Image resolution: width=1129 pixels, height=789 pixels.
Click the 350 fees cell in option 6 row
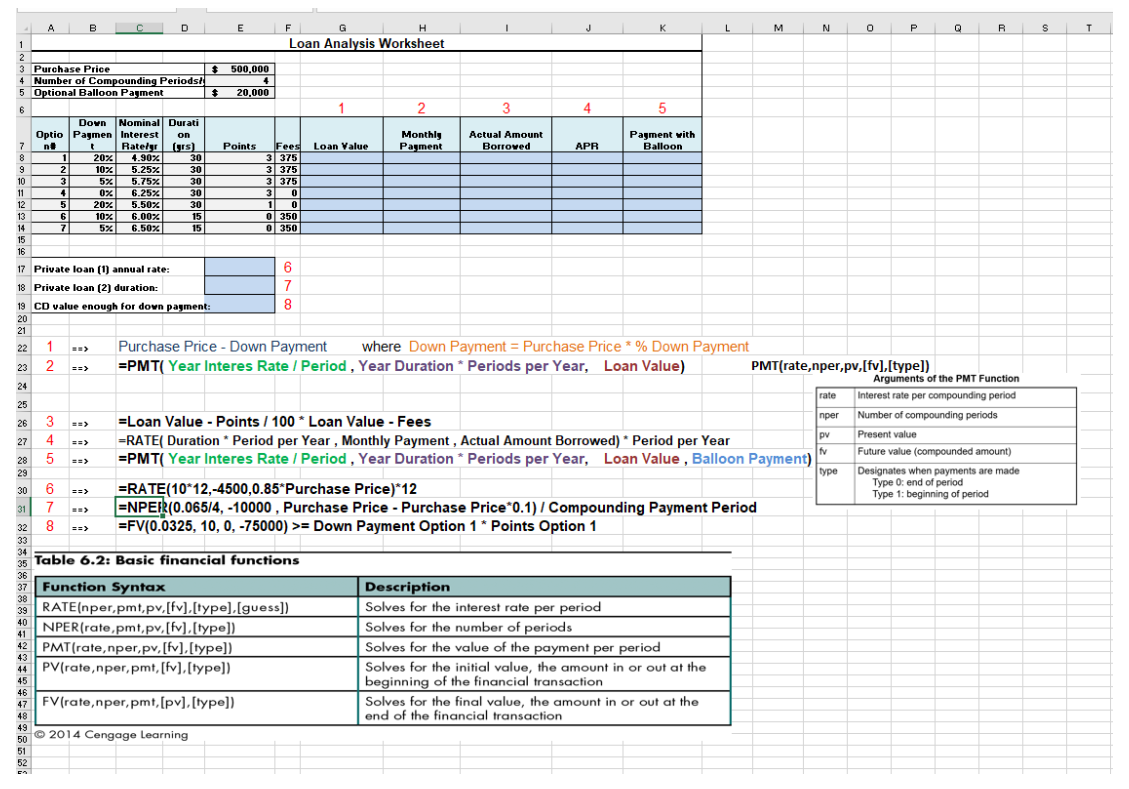coord(288,217)
